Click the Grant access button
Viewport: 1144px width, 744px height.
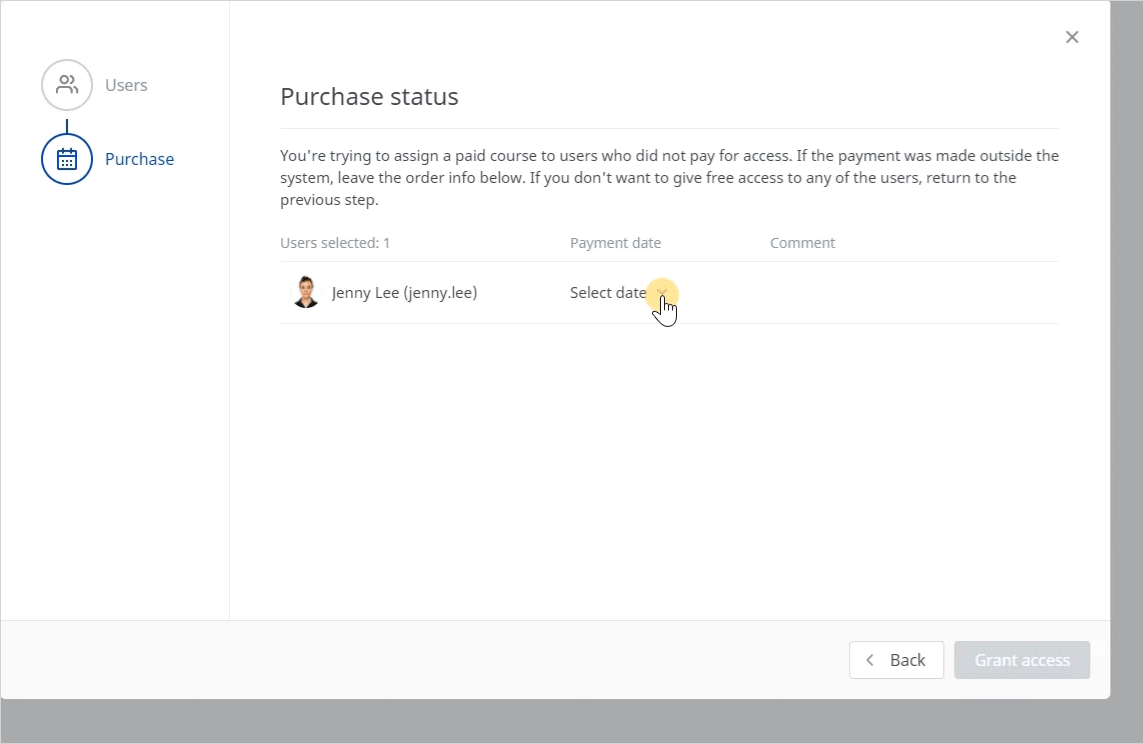pos(1021,660)
